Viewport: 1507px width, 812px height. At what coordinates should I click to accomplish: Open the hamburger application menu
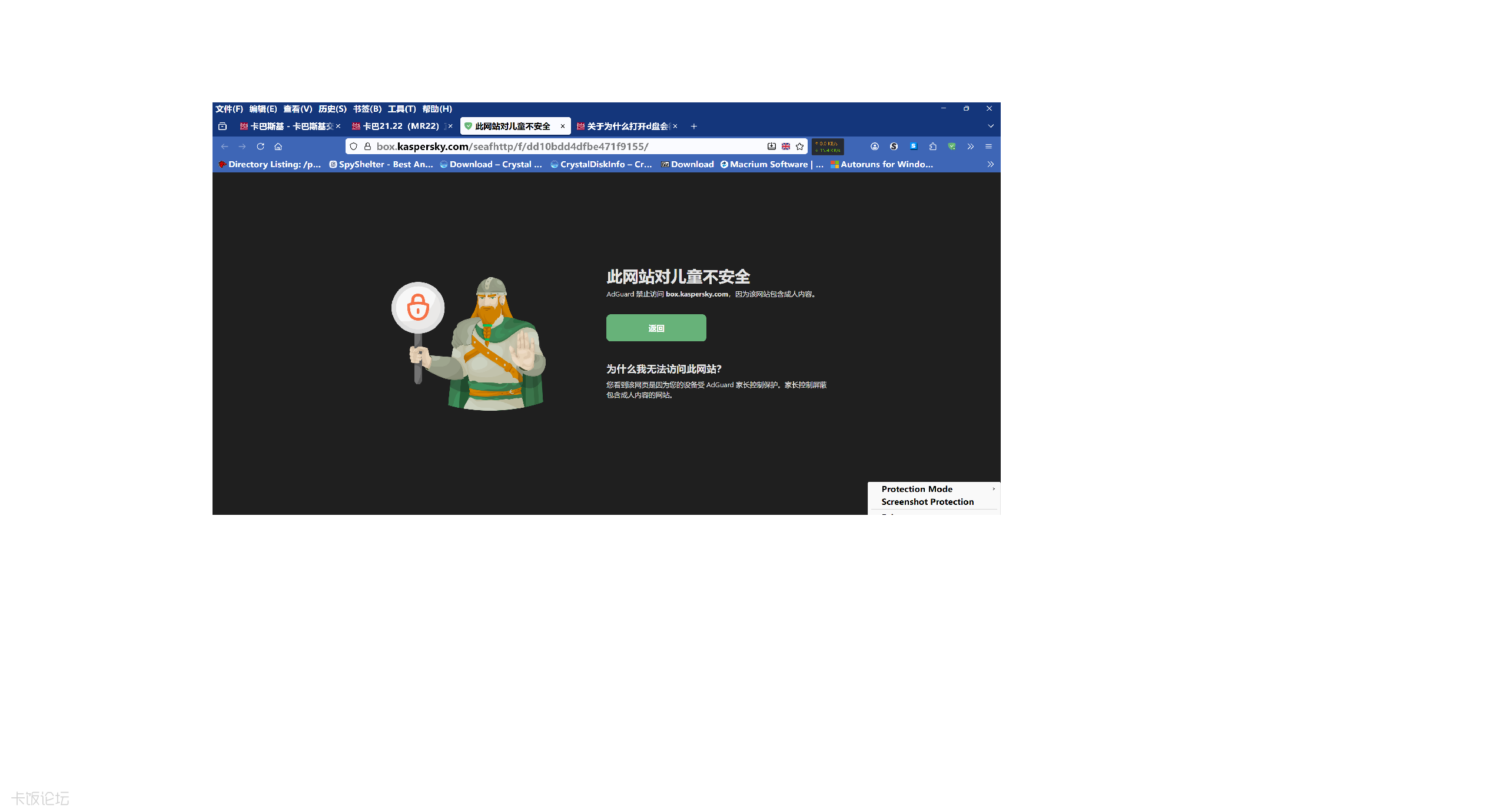[989, 147]
